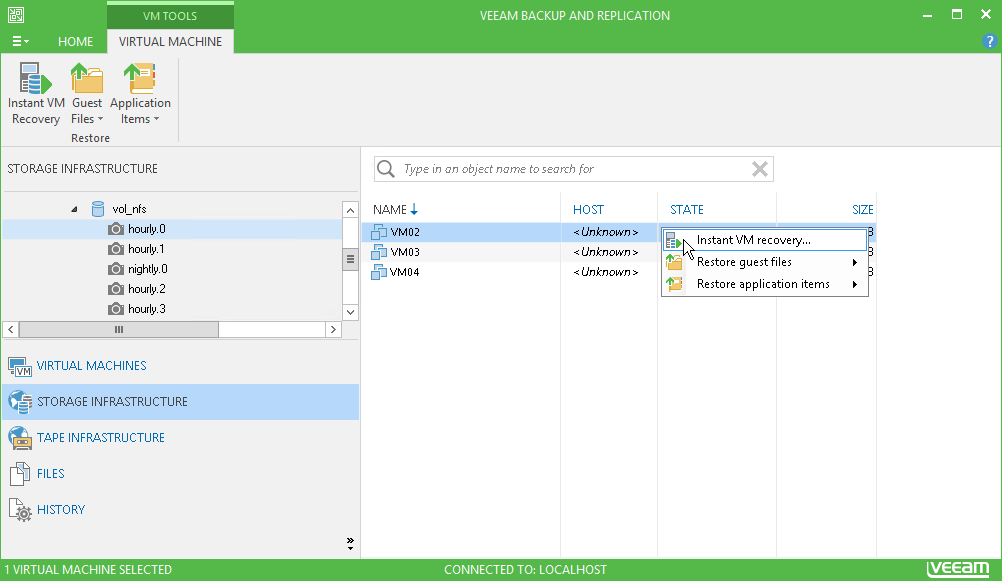Choose Restore application items context menu entry
The width and height of the screenshot is (1002, 581).
765,284
